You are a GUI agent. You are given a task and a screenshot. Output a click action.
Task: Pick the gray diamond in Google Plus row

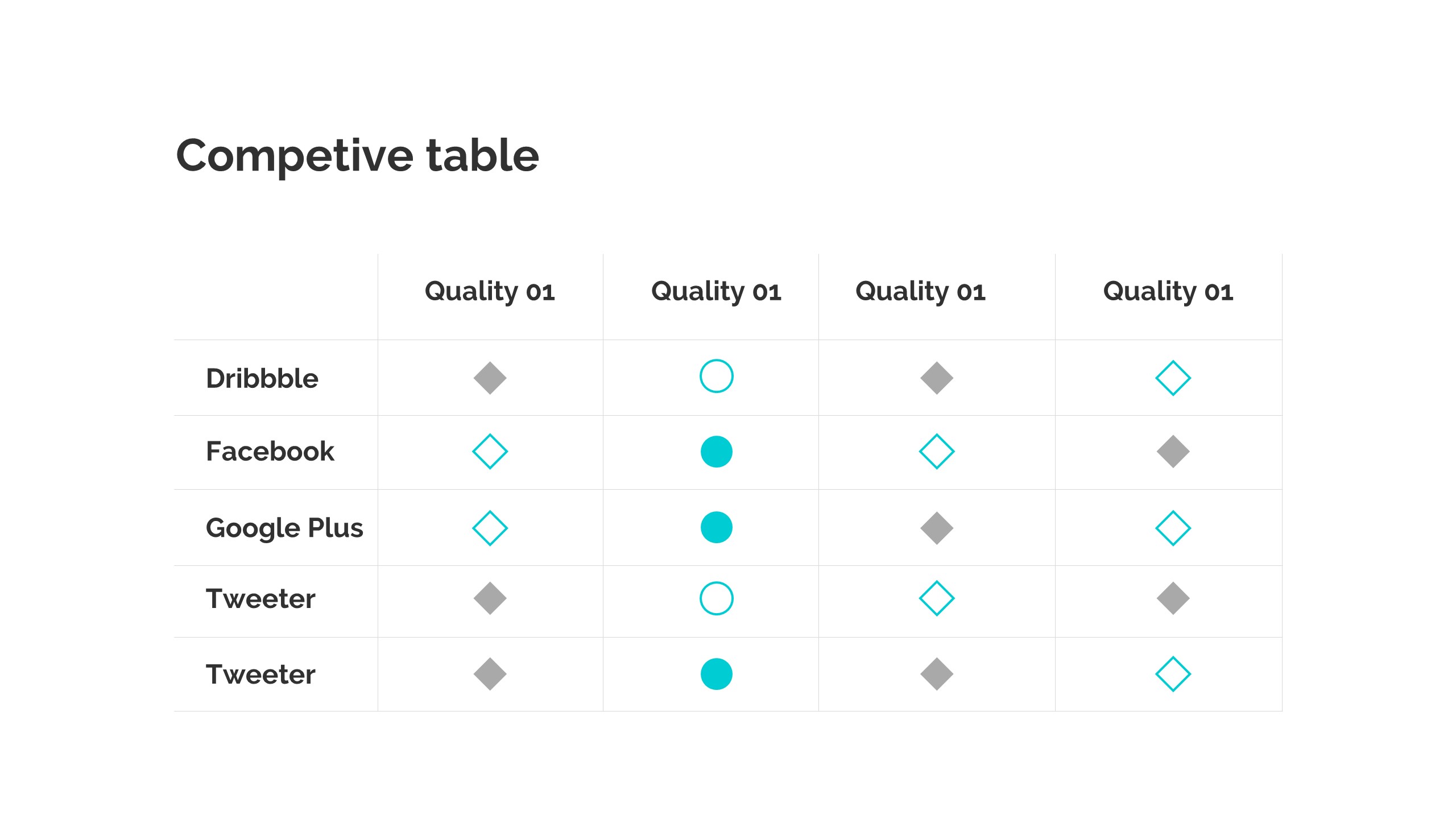coord(936,528)
